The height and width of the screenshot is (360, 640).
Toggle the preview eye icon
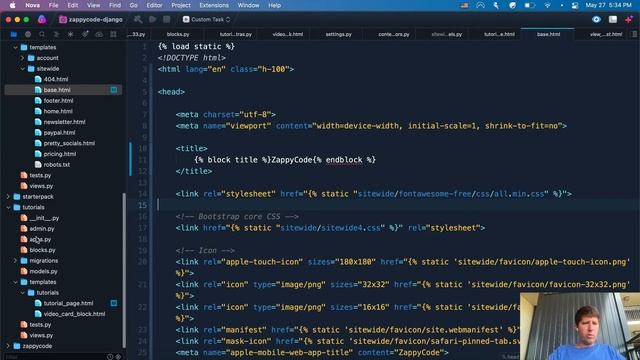coord(596,19)
